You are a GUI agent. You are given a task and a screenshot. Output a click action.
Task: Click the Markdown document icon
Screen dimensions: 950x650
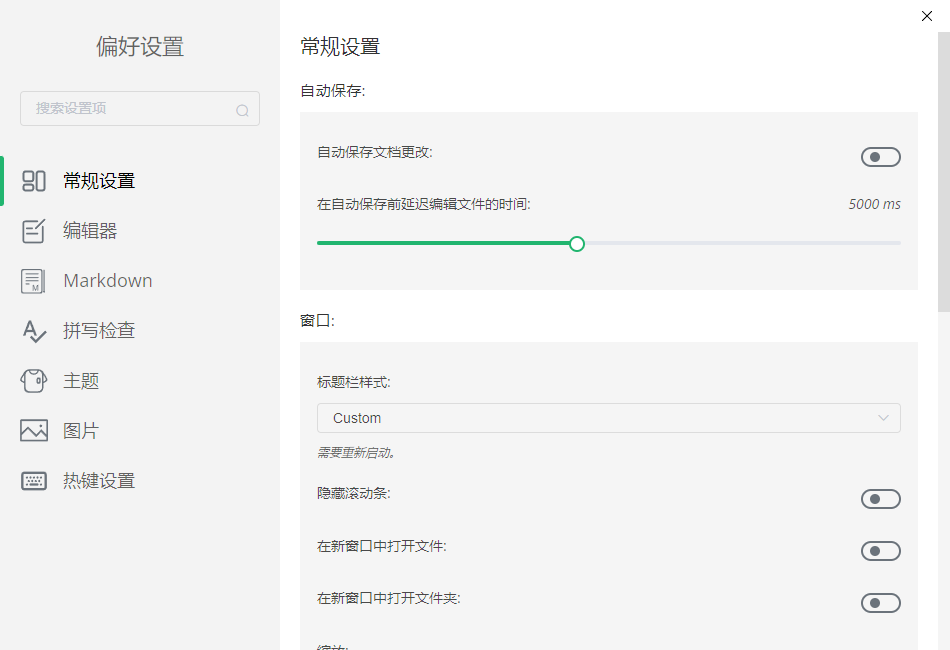[34, 281]
